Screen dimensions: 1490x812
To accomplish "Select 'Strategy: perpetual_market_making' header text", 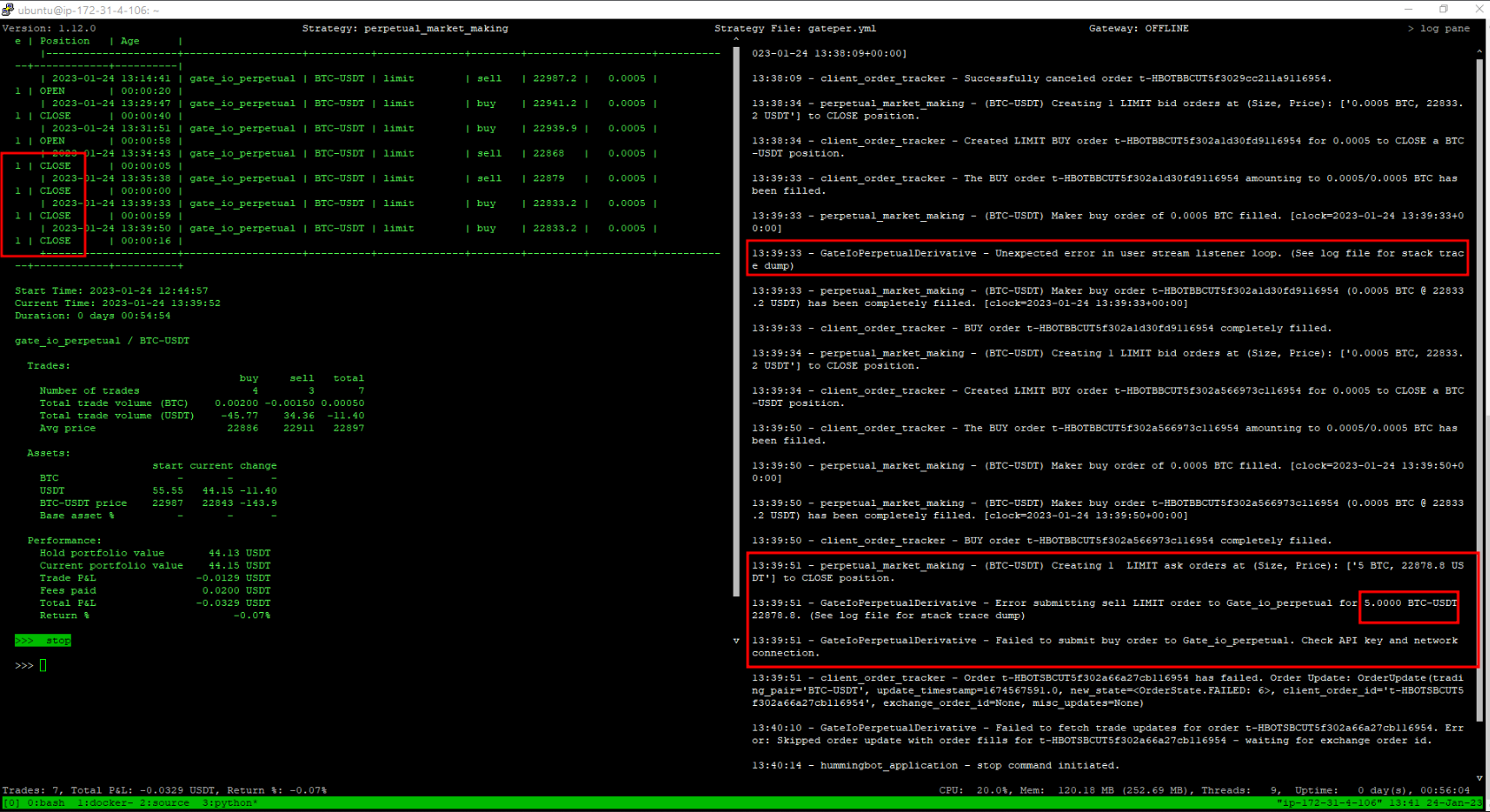I will coord(405,28).
